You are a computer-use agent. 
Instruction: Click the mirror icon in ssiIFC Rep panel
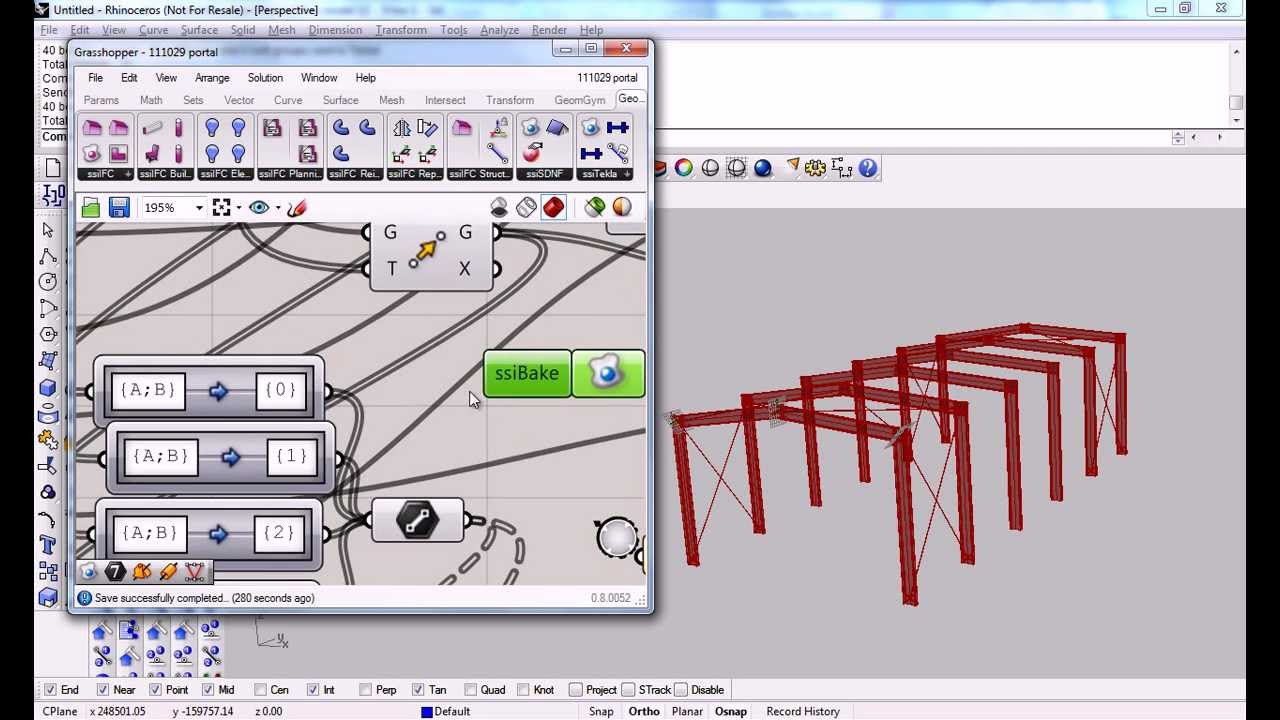[401, 128]
